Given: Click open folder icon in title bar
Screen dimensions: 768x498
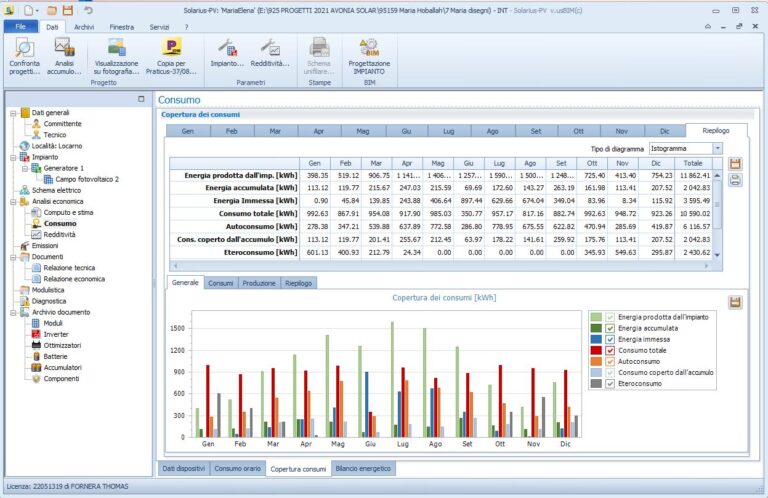Looking at the screenshot, I should click(52, 10).
